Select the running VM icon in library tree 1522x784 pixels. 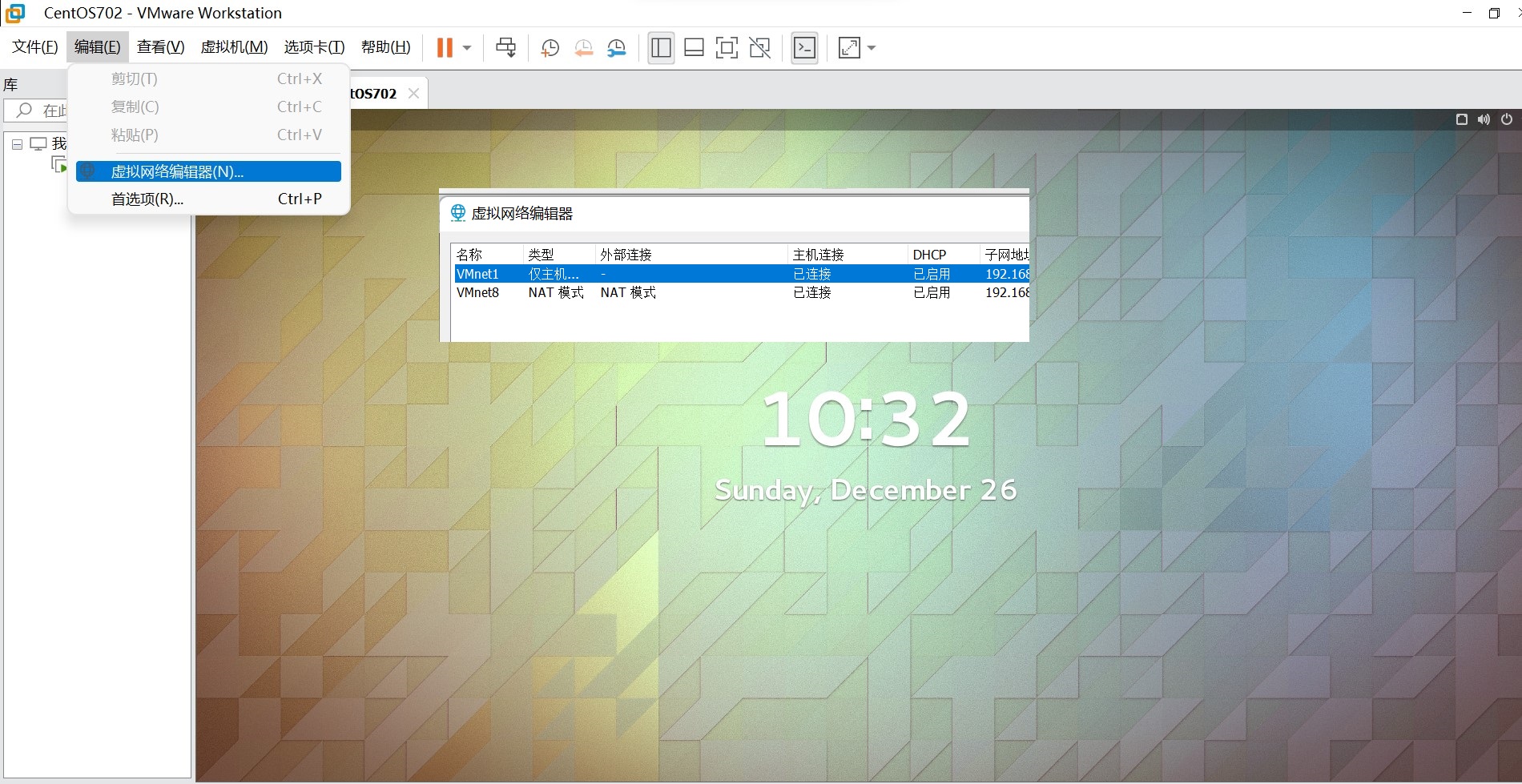click(x=59, y=165)
